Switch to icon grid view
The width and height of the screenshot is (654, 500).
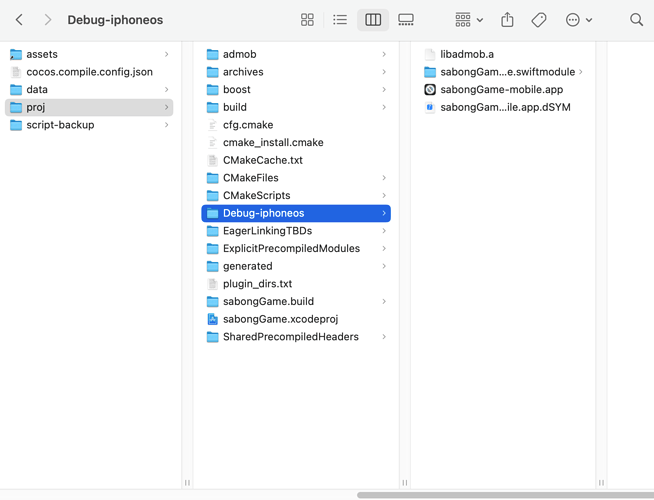[x=307, y=20]
